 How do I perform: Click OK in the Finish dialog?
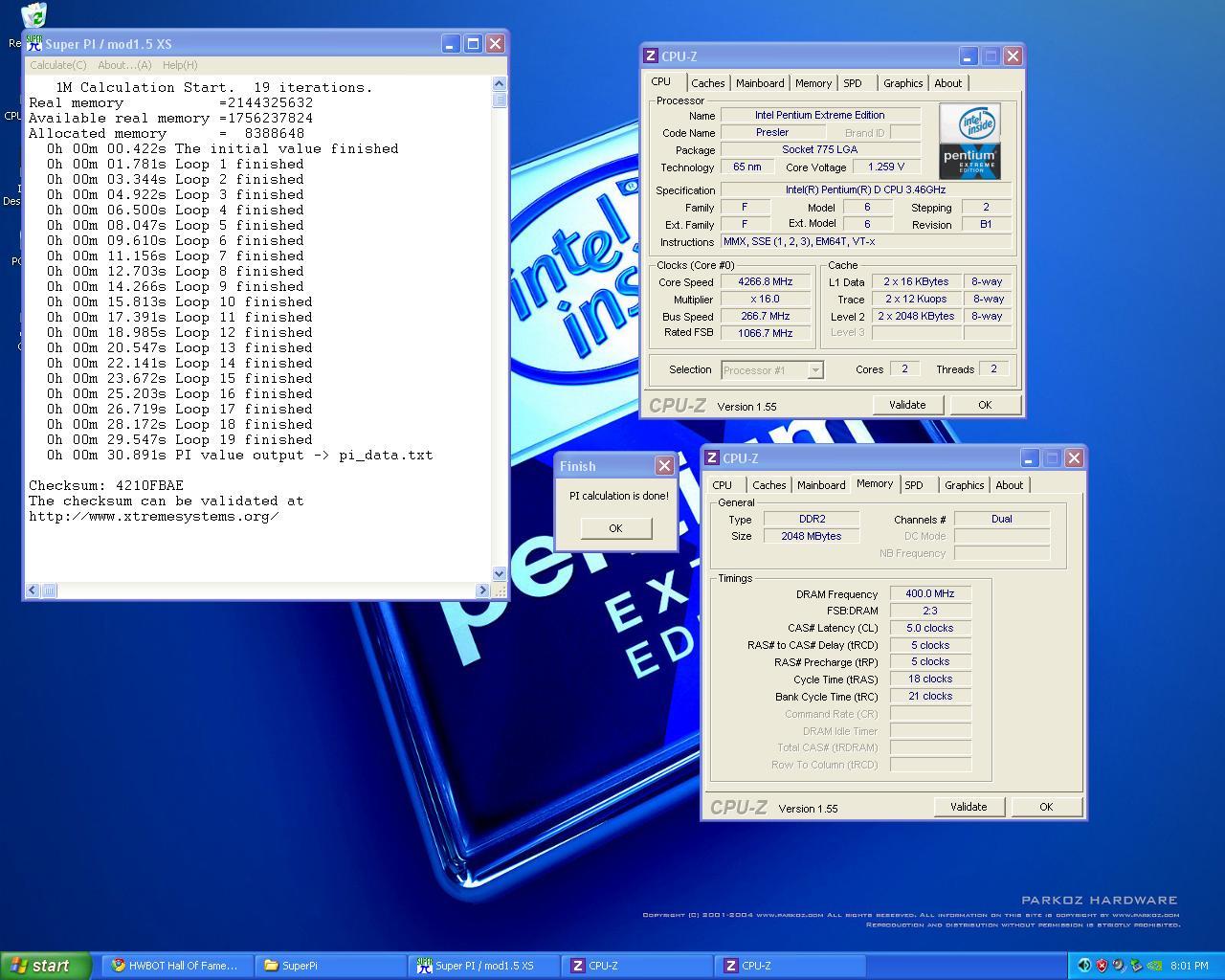point(615,528)
